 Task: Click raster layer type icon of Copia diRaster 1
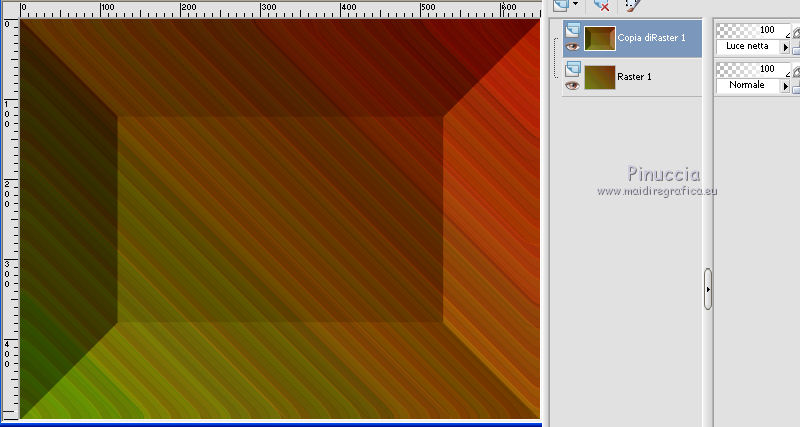(572, 30)
